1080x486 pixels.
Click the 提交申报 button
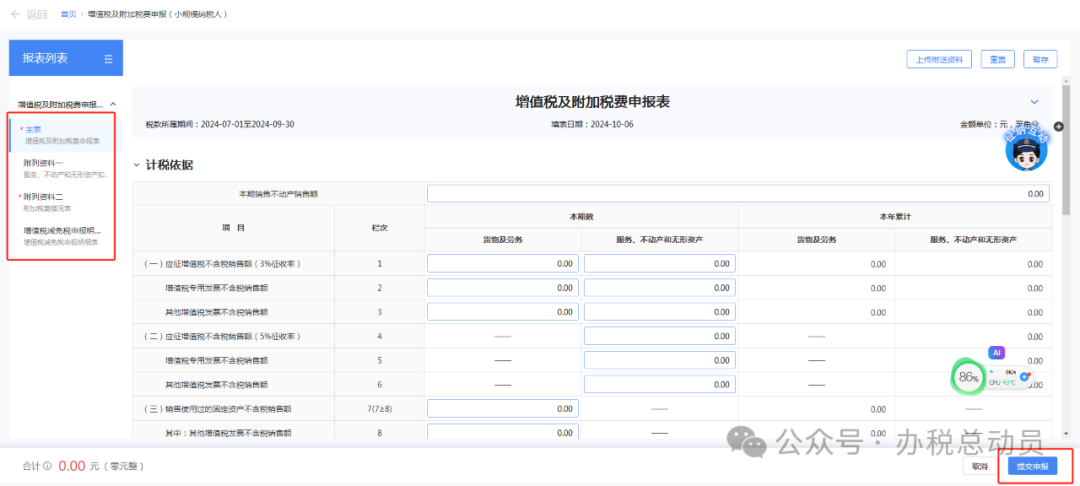point(1032,466)
